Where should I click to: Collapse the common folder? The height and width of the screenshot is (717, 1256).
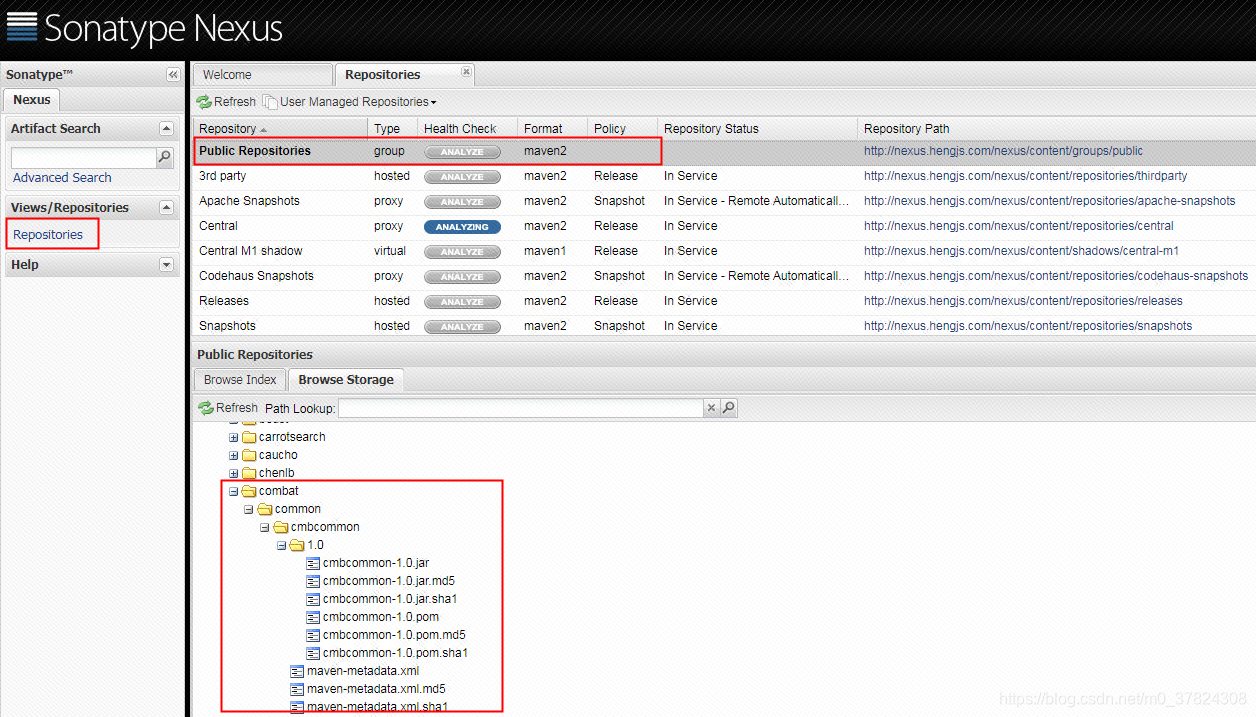click(x=249, y=509)
